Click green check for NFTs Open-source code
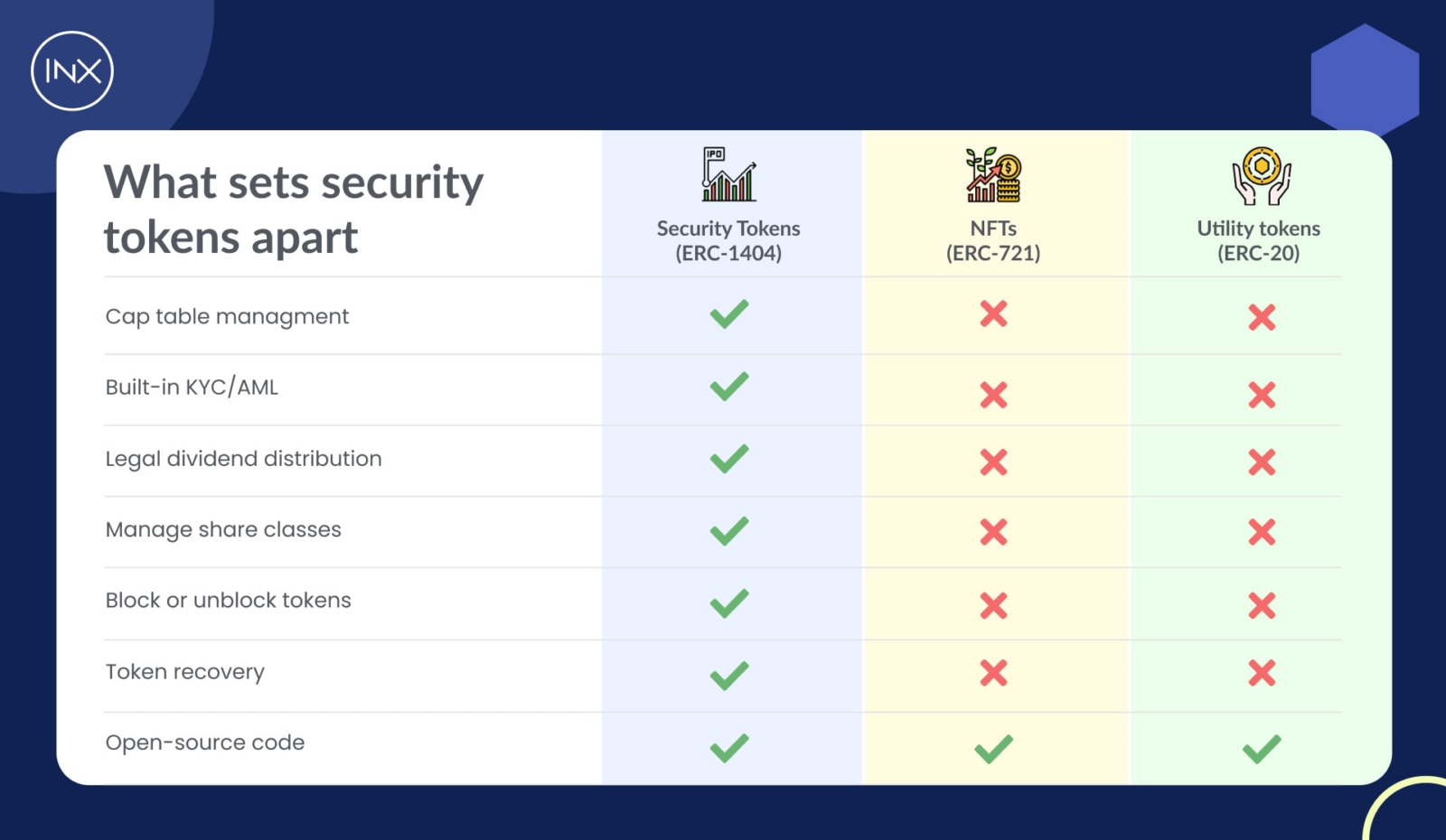This screenshot has width=1446, height=840. [993, 749]
